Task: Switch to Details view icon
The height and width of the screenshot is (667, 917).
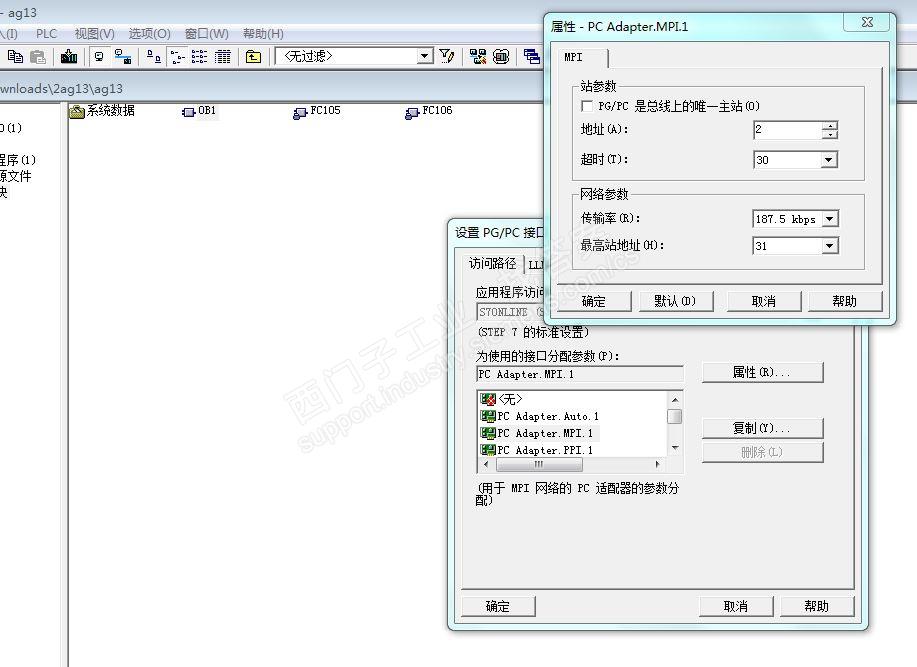Action: pyautogui.click(x=223, y=57)
